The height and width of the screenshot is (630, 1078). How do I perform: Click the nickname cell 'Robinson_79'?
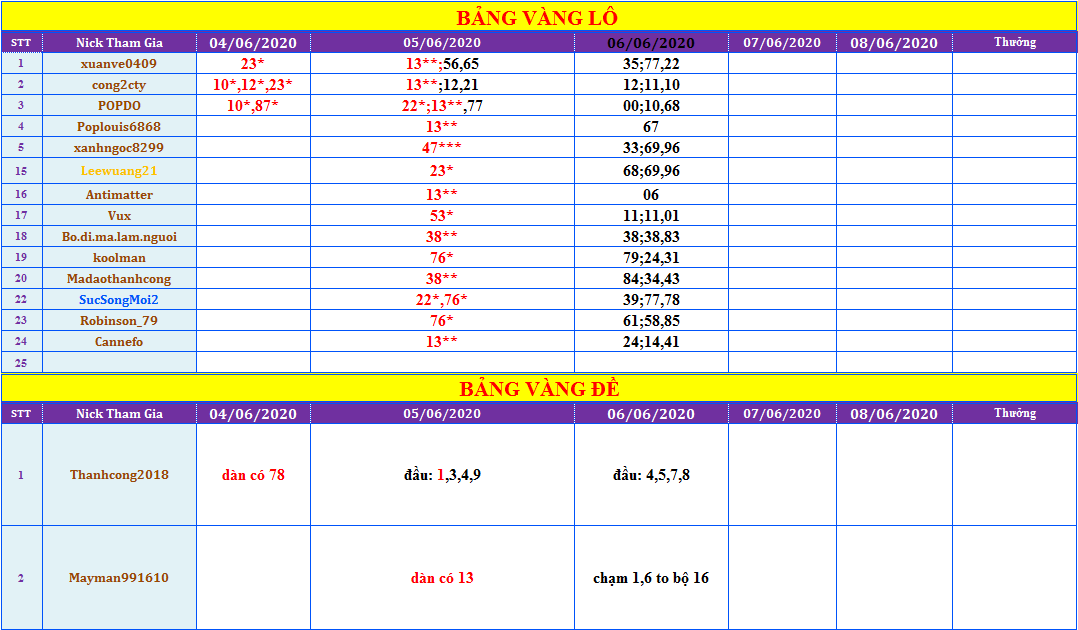tap(120, 321)
